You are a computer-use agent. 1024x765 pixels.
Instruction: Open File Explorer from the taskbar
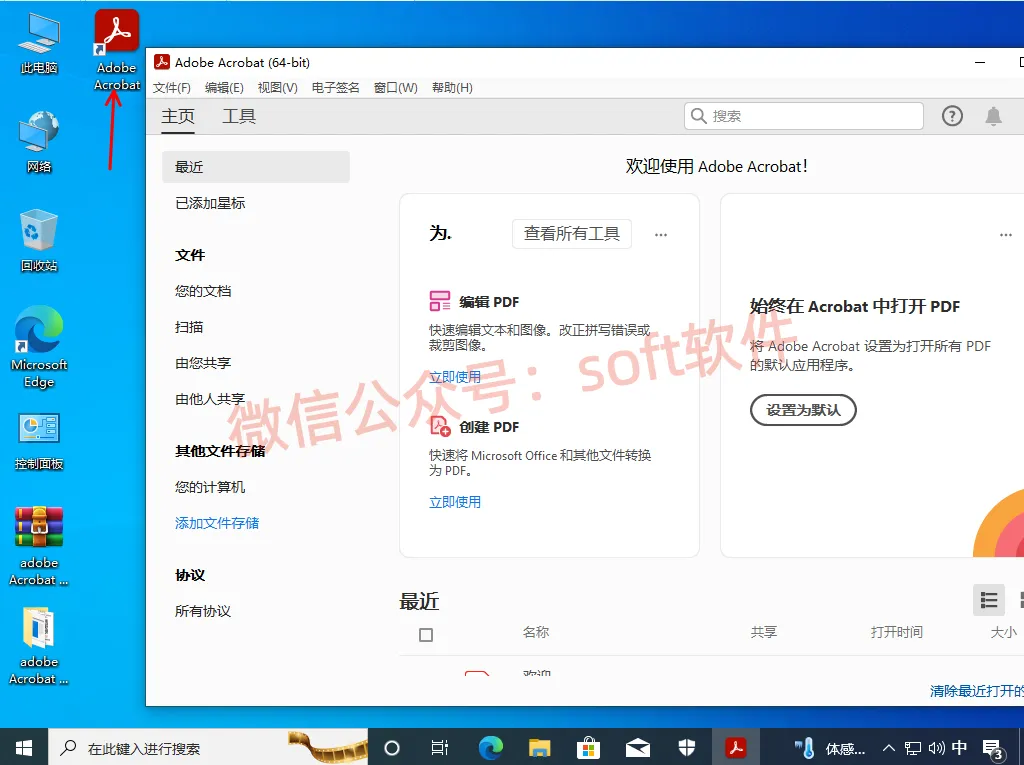pos(539,747)
